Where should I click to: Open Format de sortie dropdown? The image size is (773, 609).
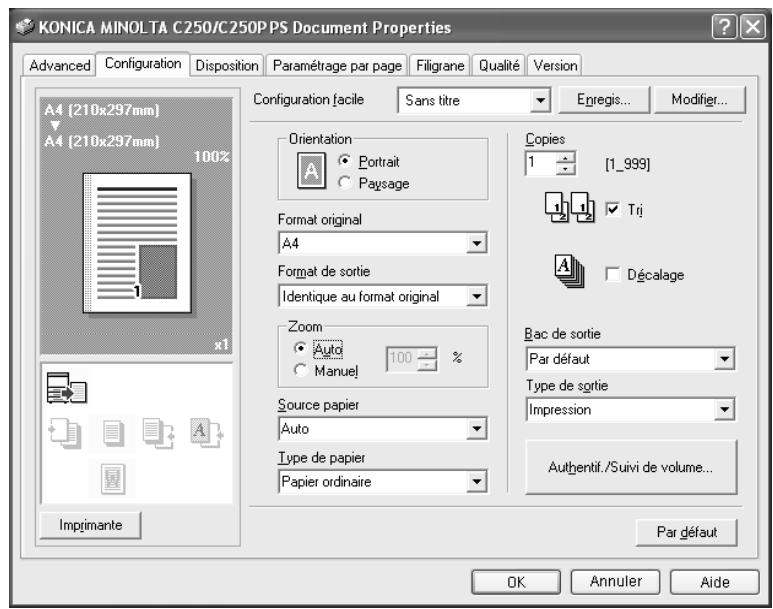click(476, 296)
